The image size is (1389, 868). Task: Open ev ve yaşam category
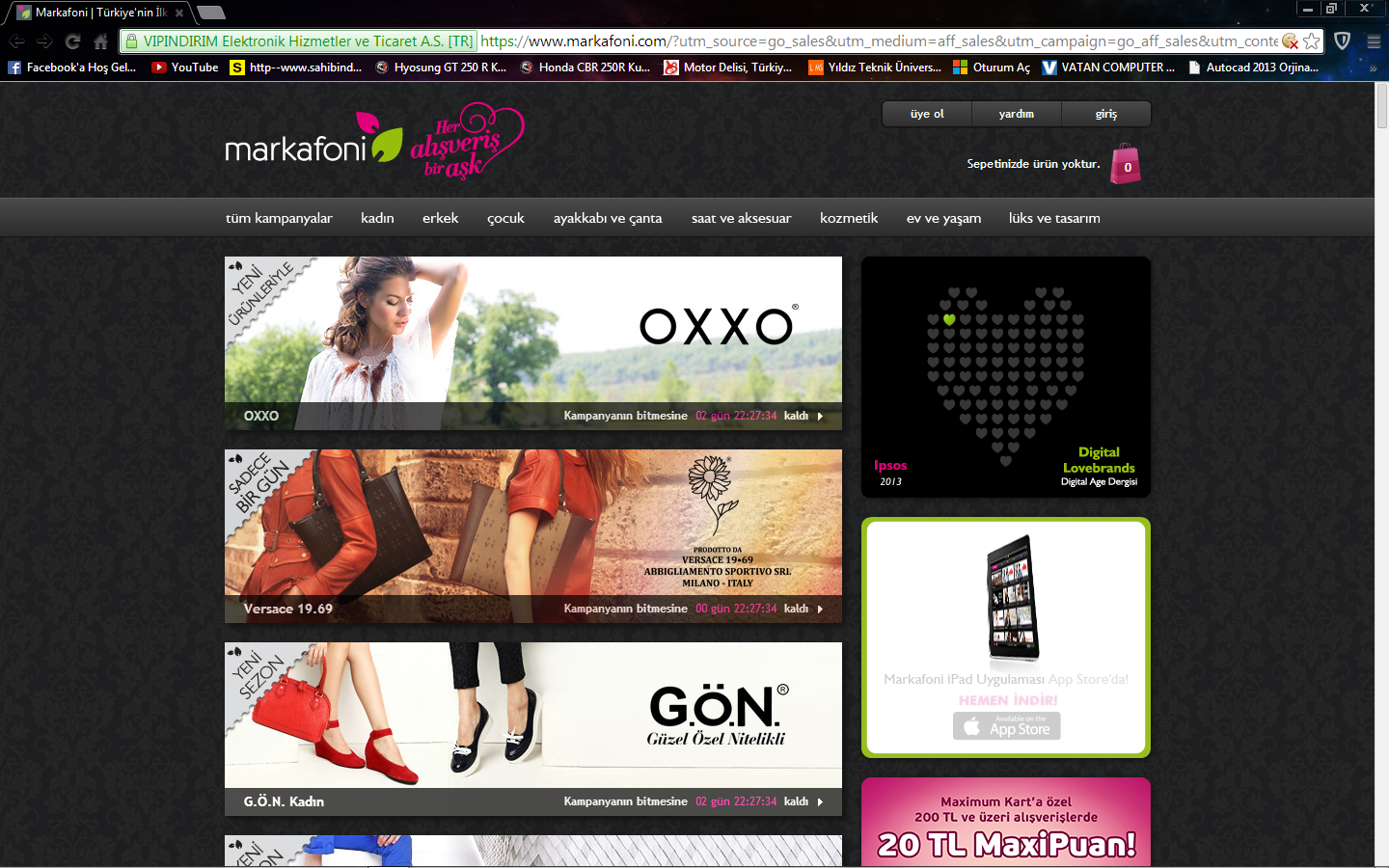[x=943, y=219]
